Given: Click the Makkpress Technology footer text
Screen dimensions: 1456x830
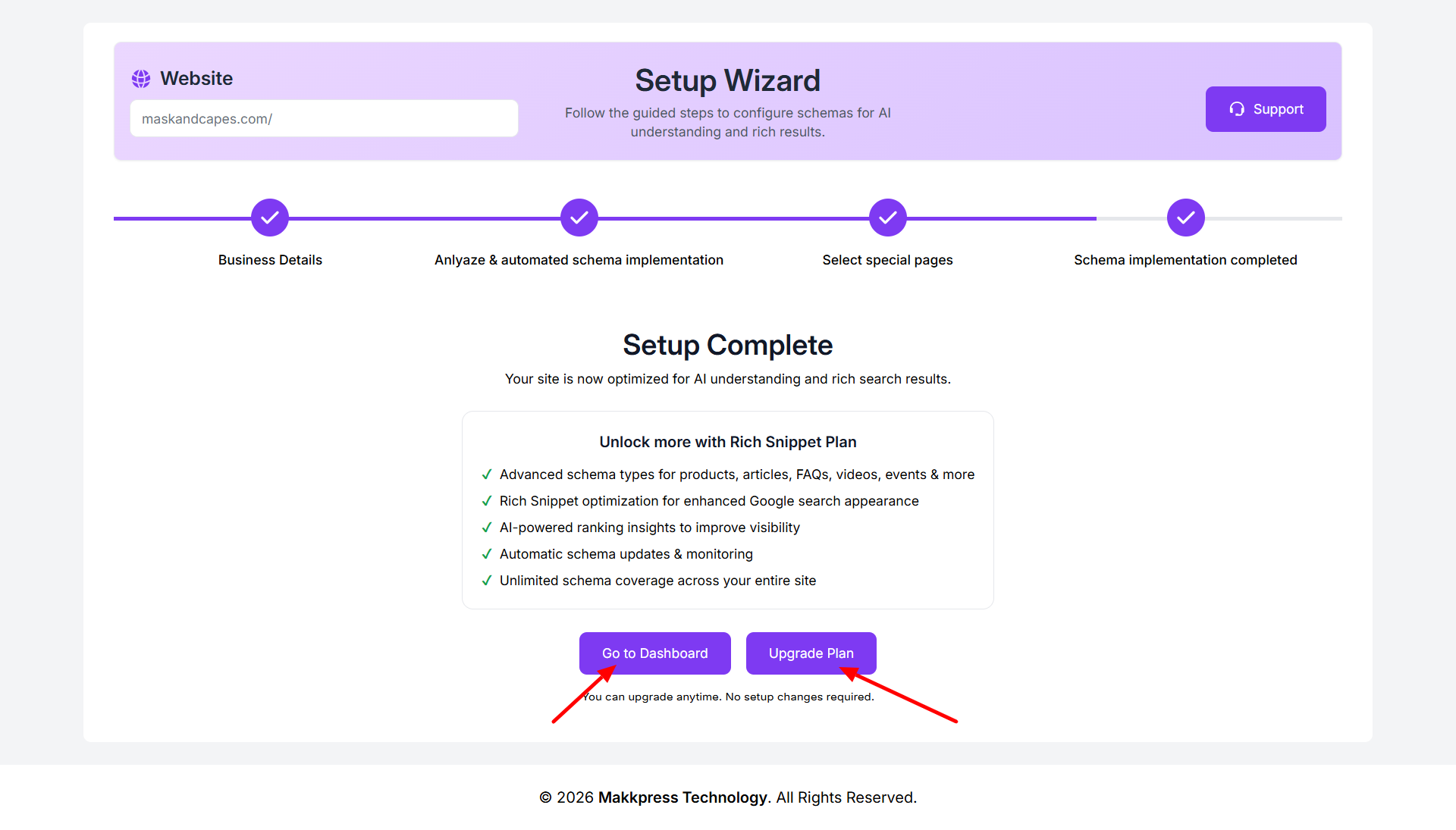Looking at the screenshot, I should click(682, 797).
